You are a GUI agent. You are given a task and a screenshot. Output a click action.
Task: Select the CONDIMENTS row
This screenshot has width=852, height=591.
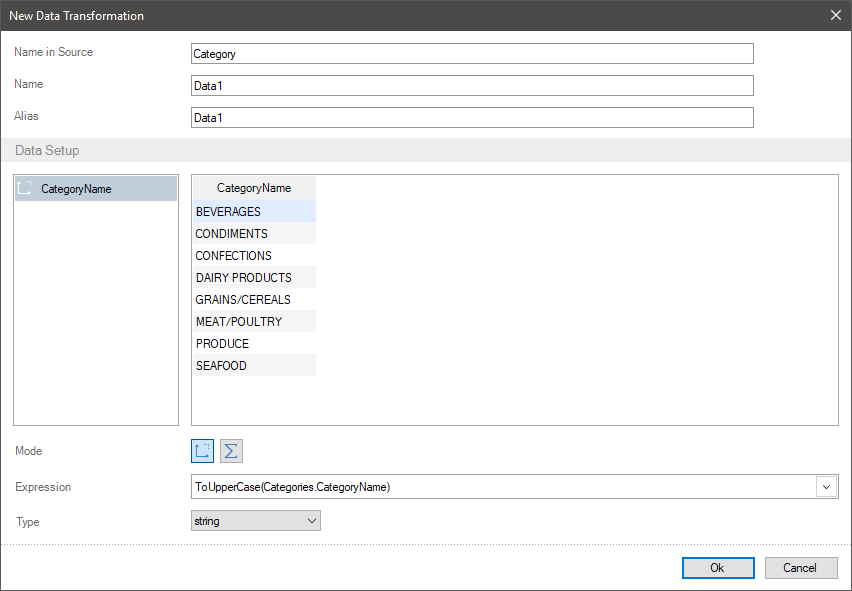point(254,234)
